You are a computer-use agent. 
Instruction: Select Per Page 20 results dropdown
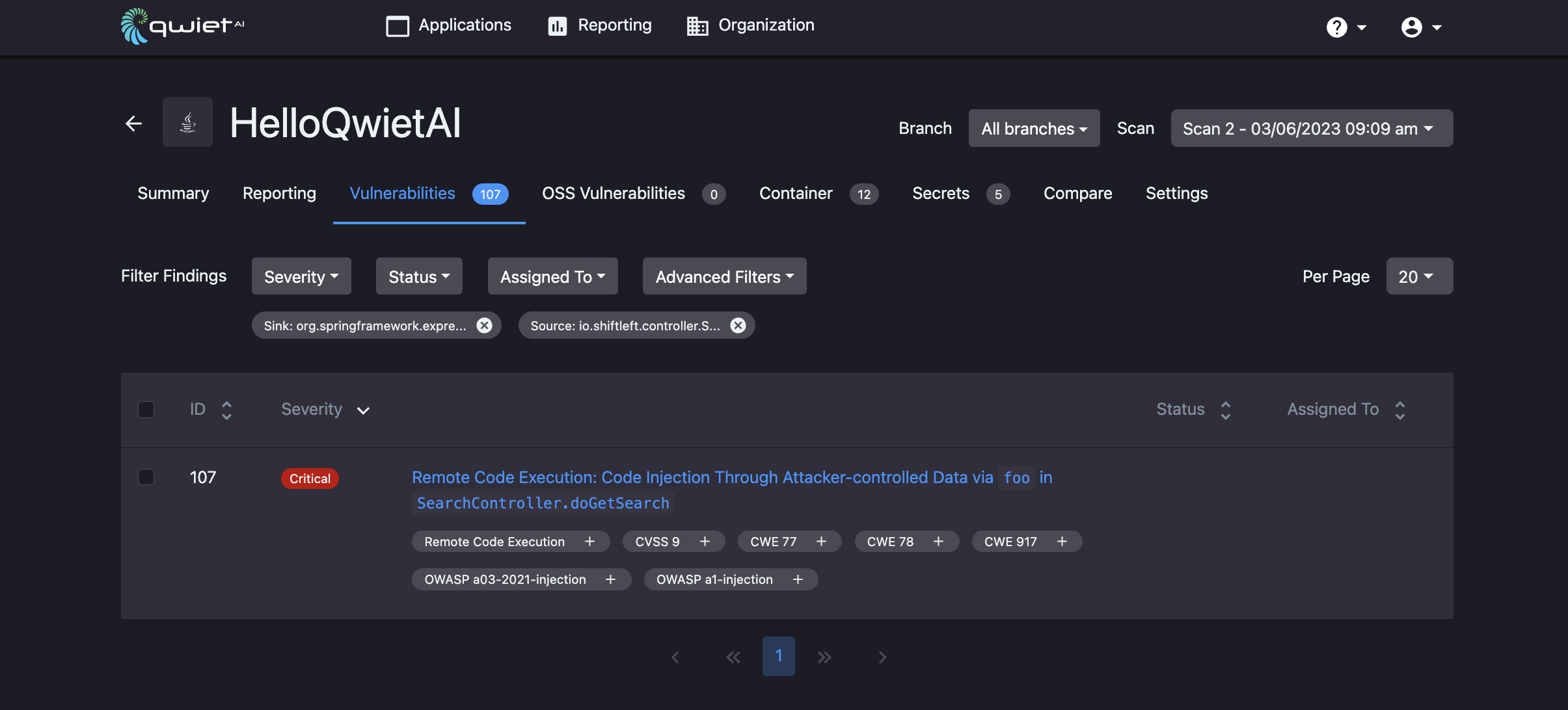coord(1414,276)
